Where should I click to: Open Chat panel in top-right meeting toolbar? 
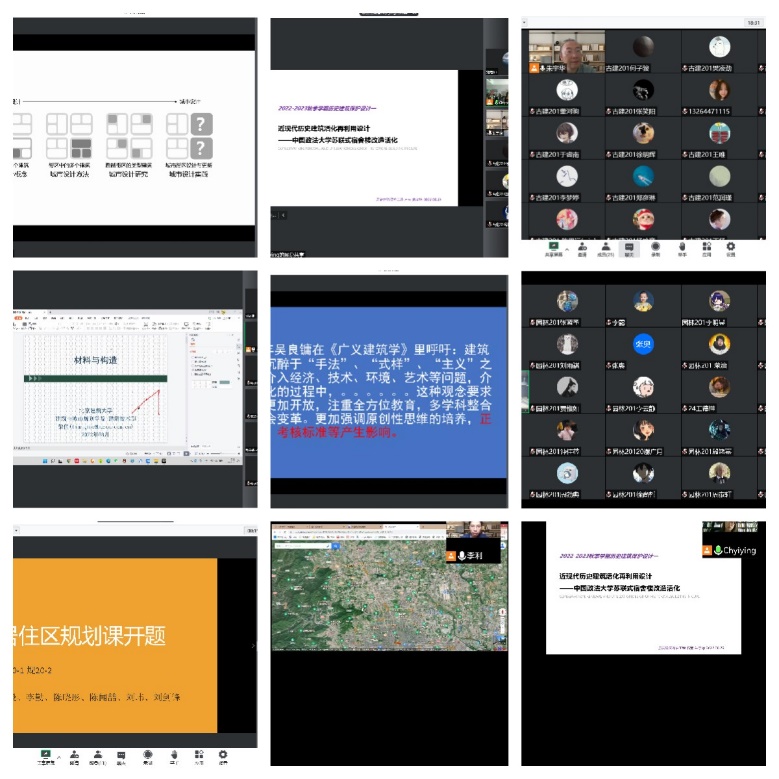click(x=630, y=245)
